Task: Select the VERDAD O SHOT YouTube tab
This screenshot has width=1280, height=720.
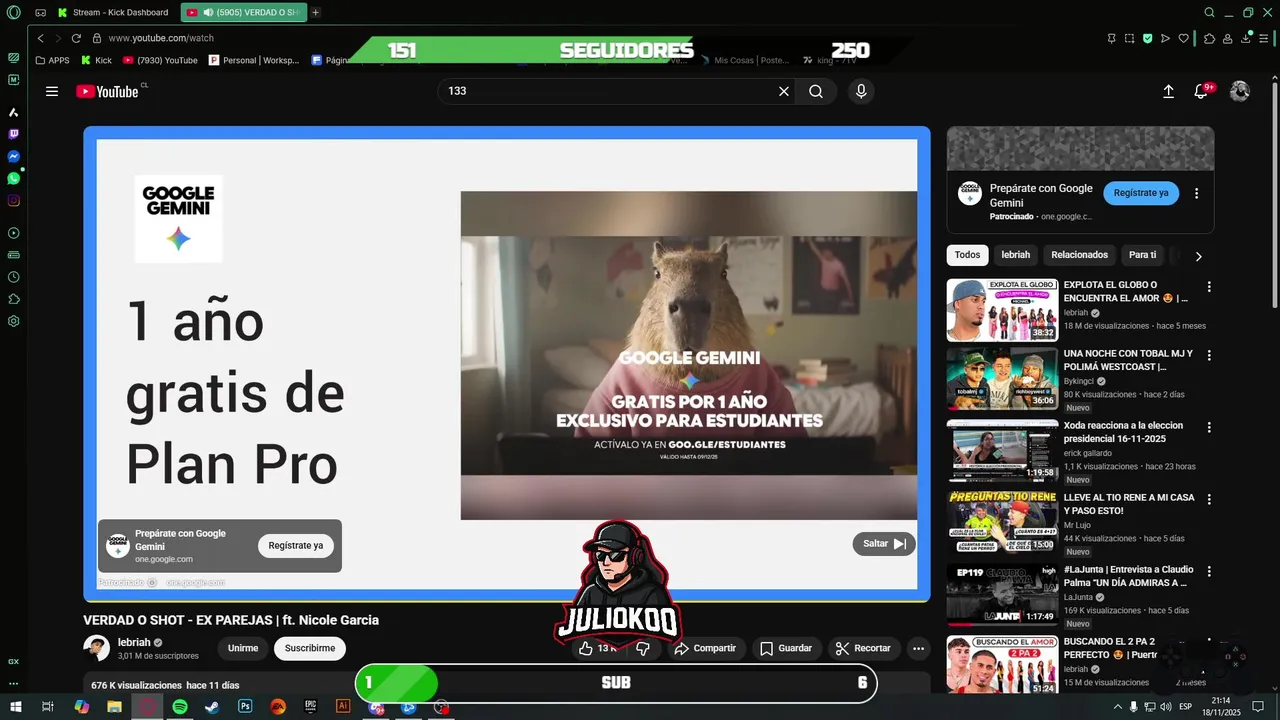Action: [243, 13]
